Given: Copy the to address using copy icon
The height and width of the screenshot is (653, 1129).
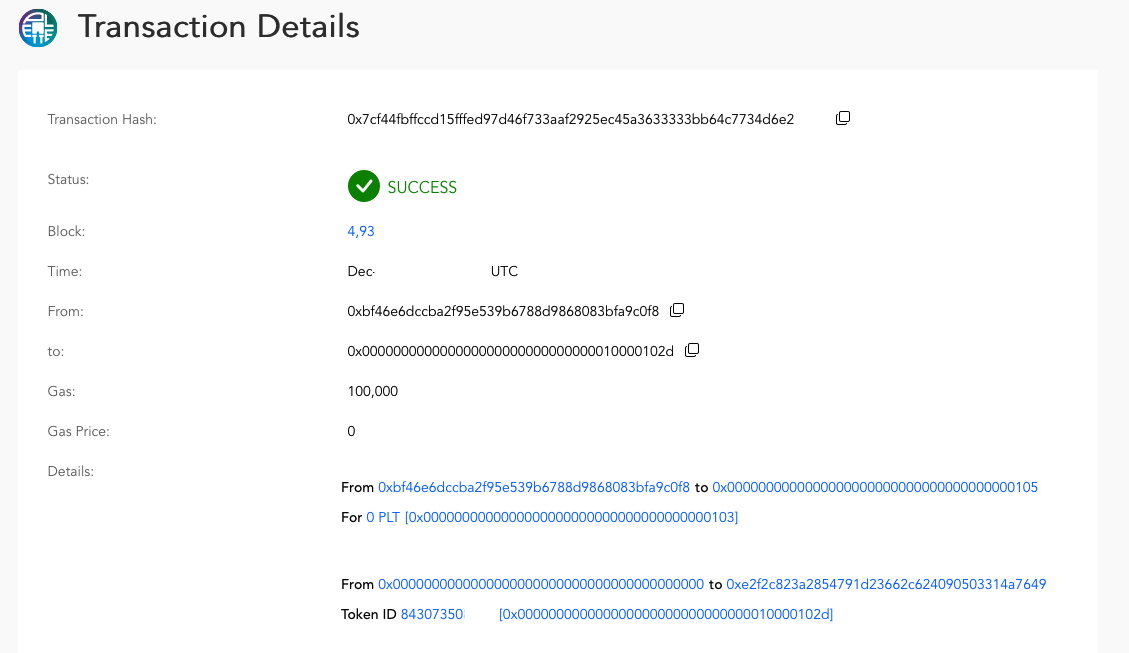Looking at the screenshot, I should coord(692,350).
